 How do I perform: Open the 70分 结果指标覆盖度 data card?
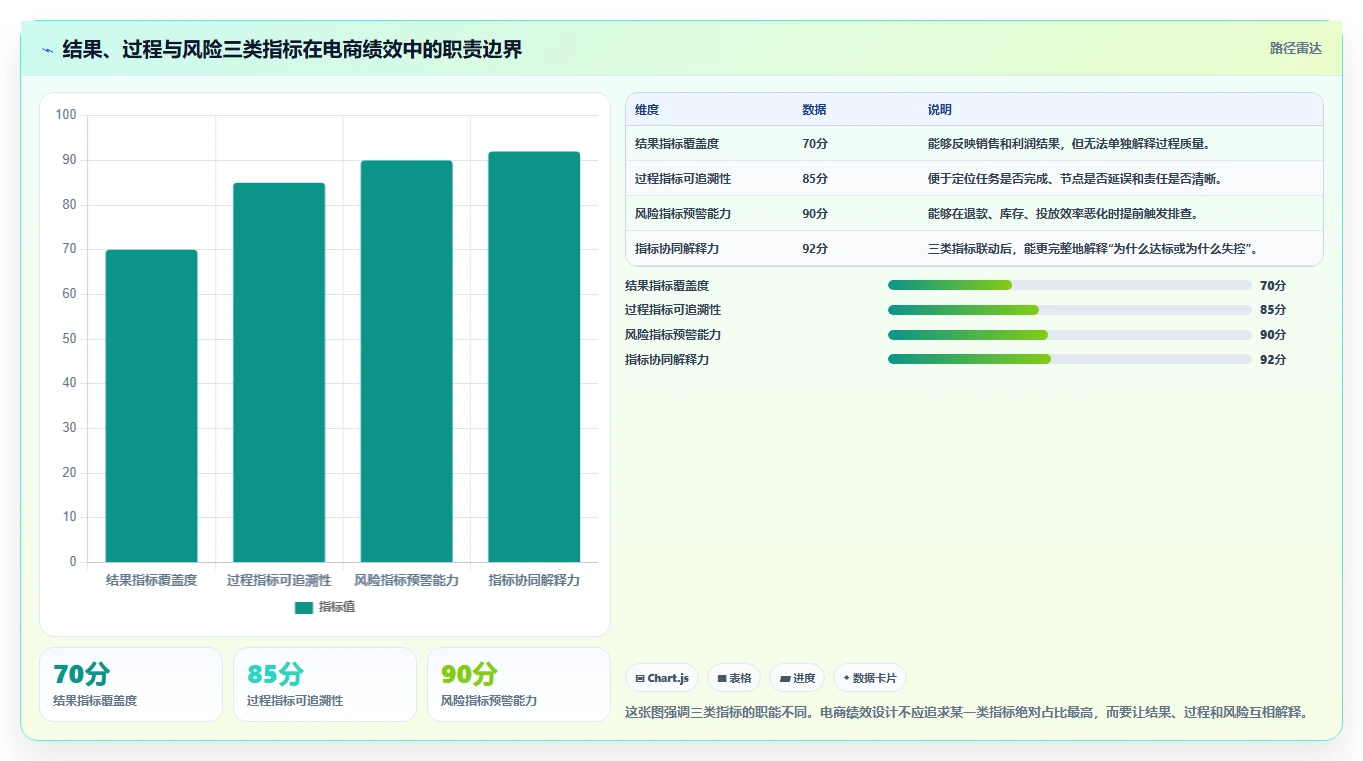[131, 684]
